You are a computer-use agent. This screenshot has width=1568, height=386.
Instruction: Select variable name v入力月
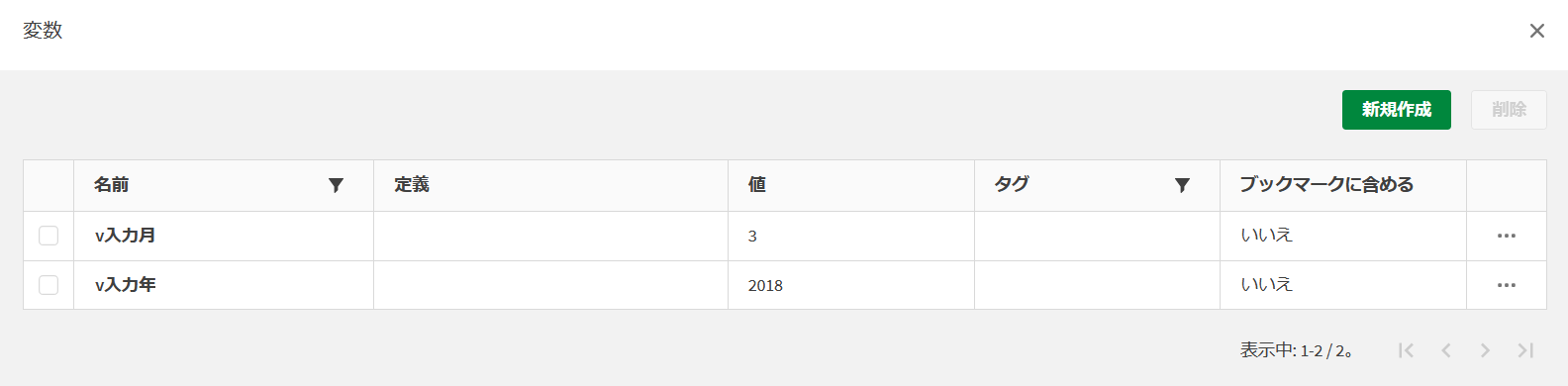point(125,236)
